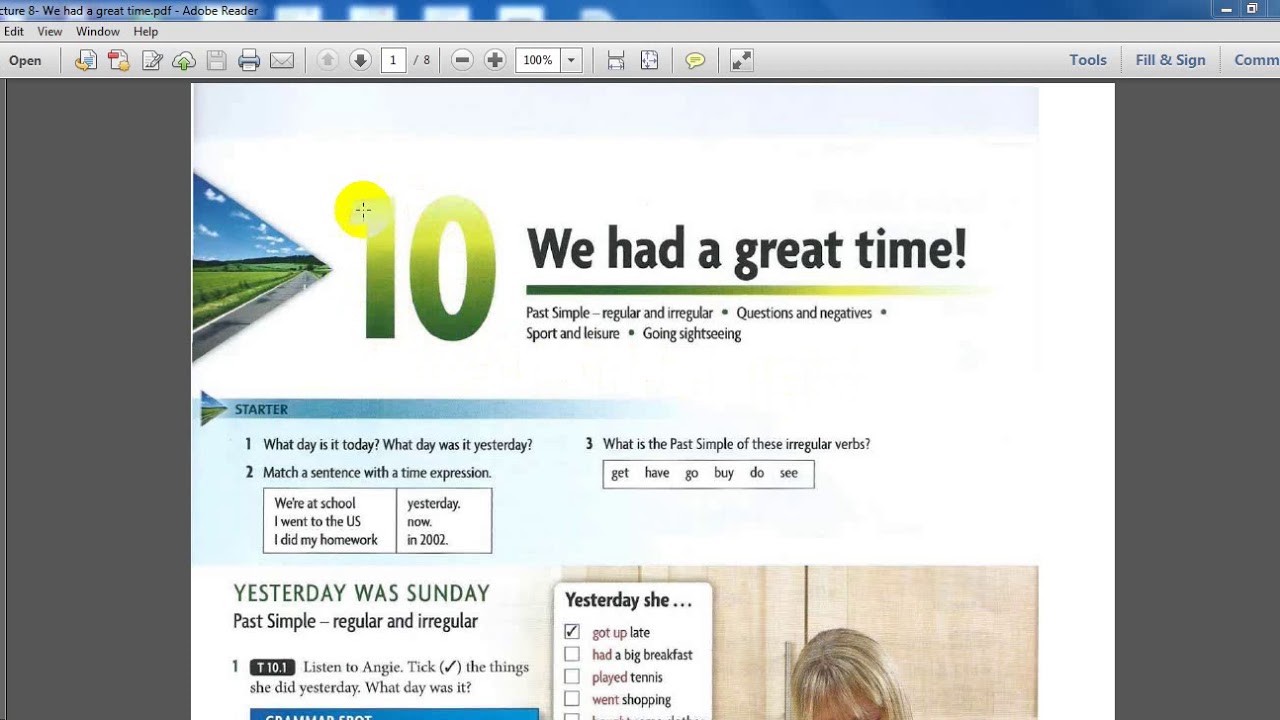1280x720 pixels.
Task: Click the 'got up late' checkbox
Action: (572, 632)
